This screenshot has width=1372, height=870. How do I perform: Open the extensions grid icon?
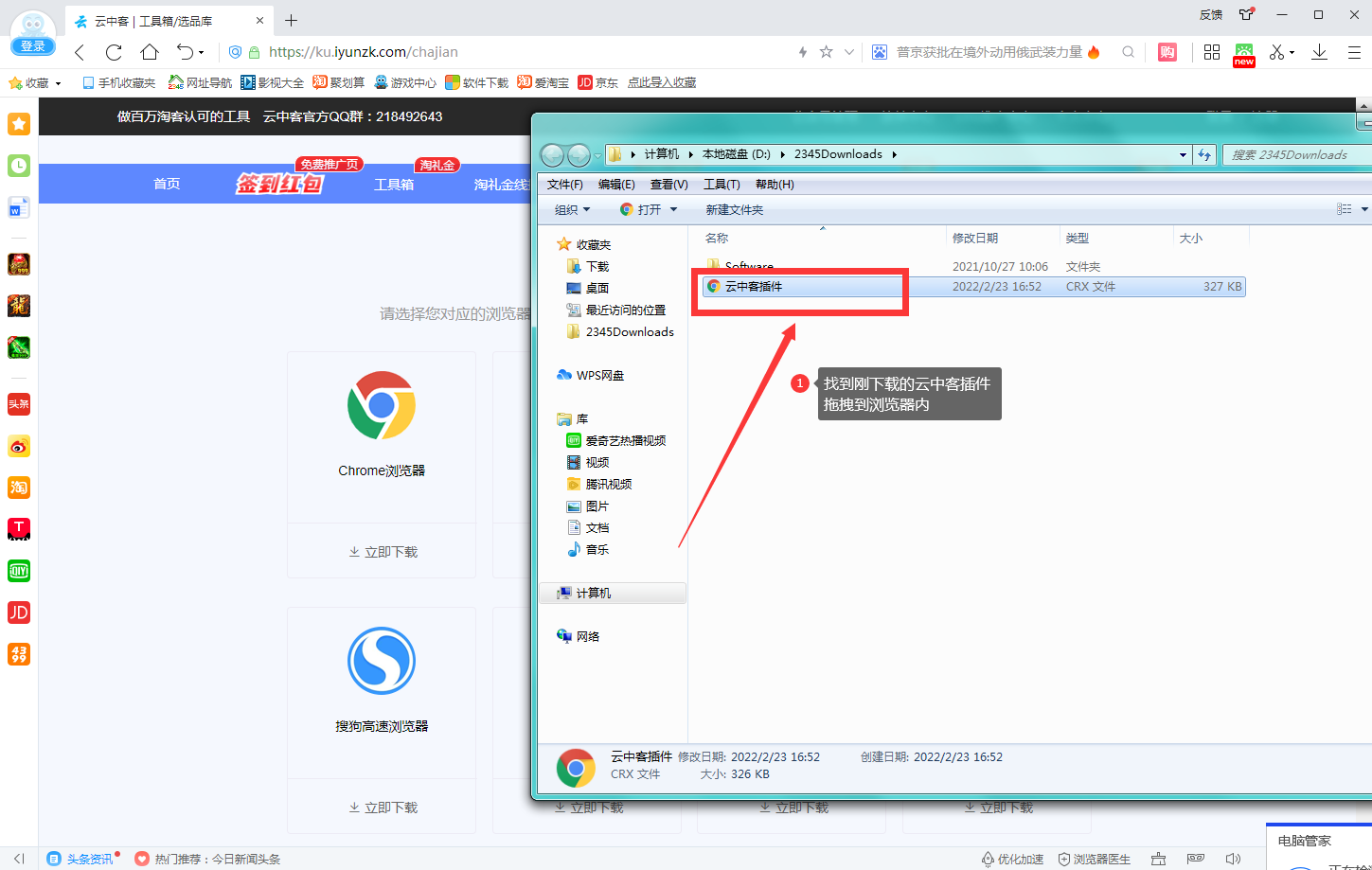1211,52
